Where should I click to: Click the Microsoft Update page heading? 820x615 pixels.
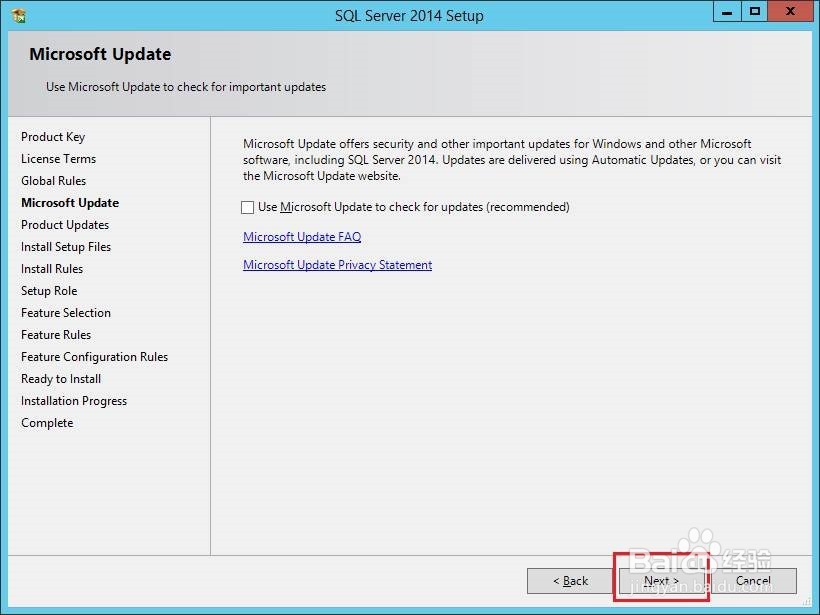[x=100, y=54]
